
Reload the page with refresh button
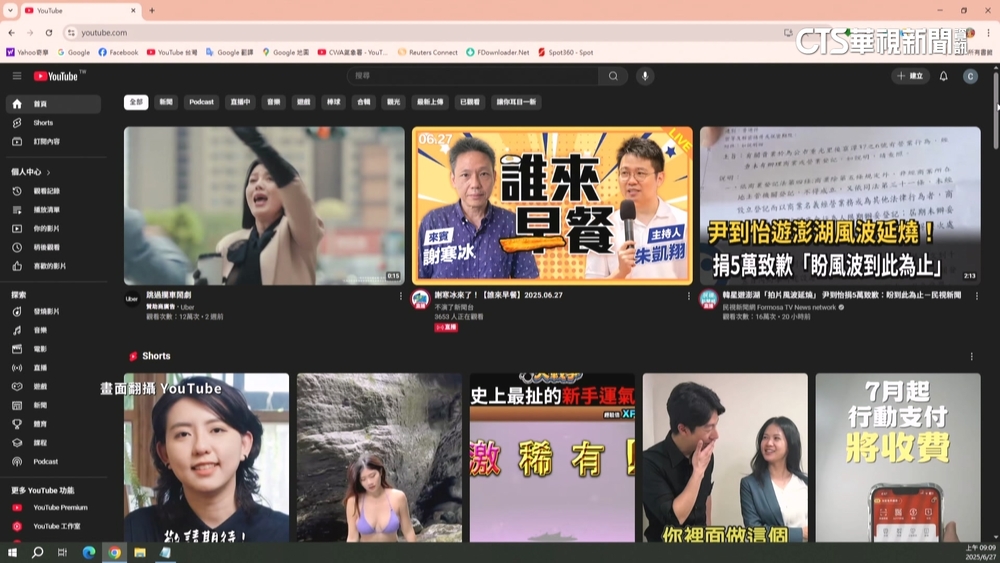coord(49,33)
